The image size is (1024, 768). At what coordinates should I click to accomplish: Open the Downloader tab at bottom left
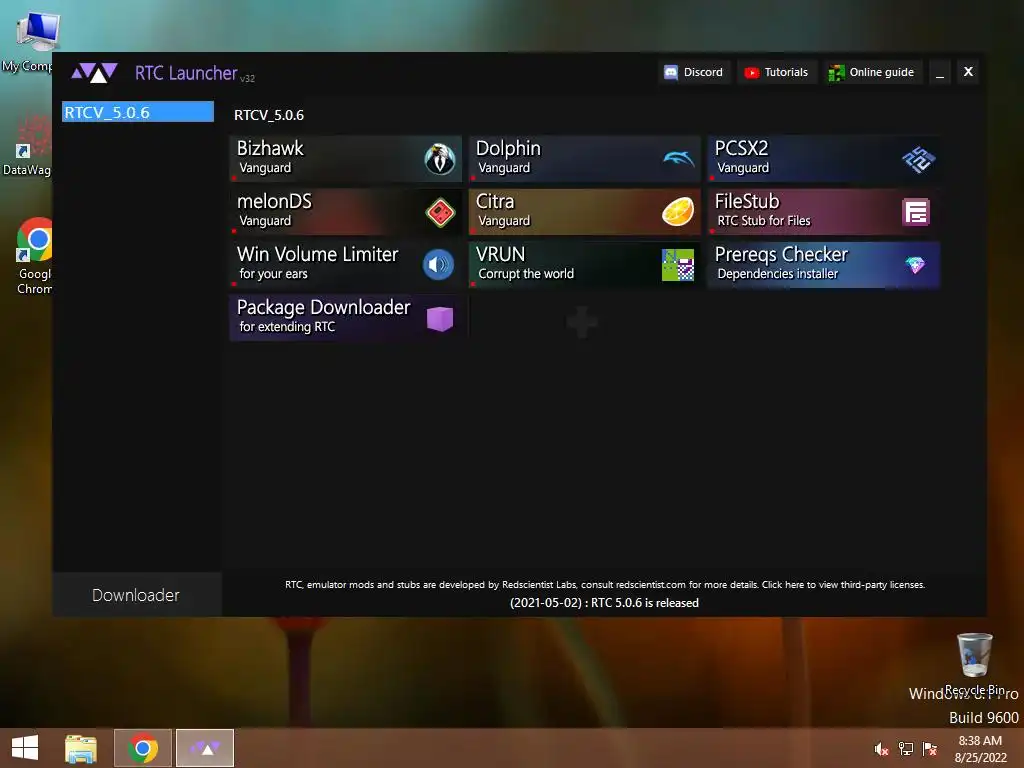pos(136,595)
